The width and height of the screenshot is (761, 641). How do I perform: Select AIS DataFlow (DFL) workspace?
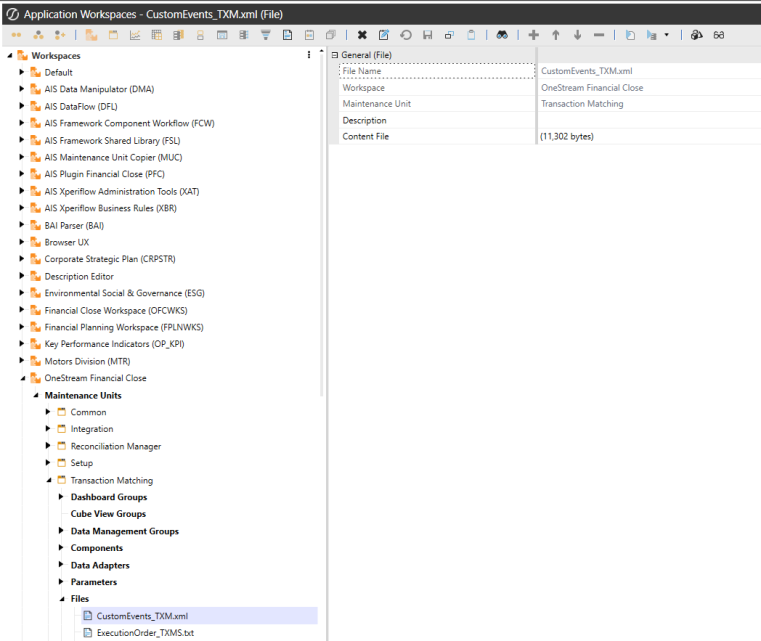[x=81, y=106]
